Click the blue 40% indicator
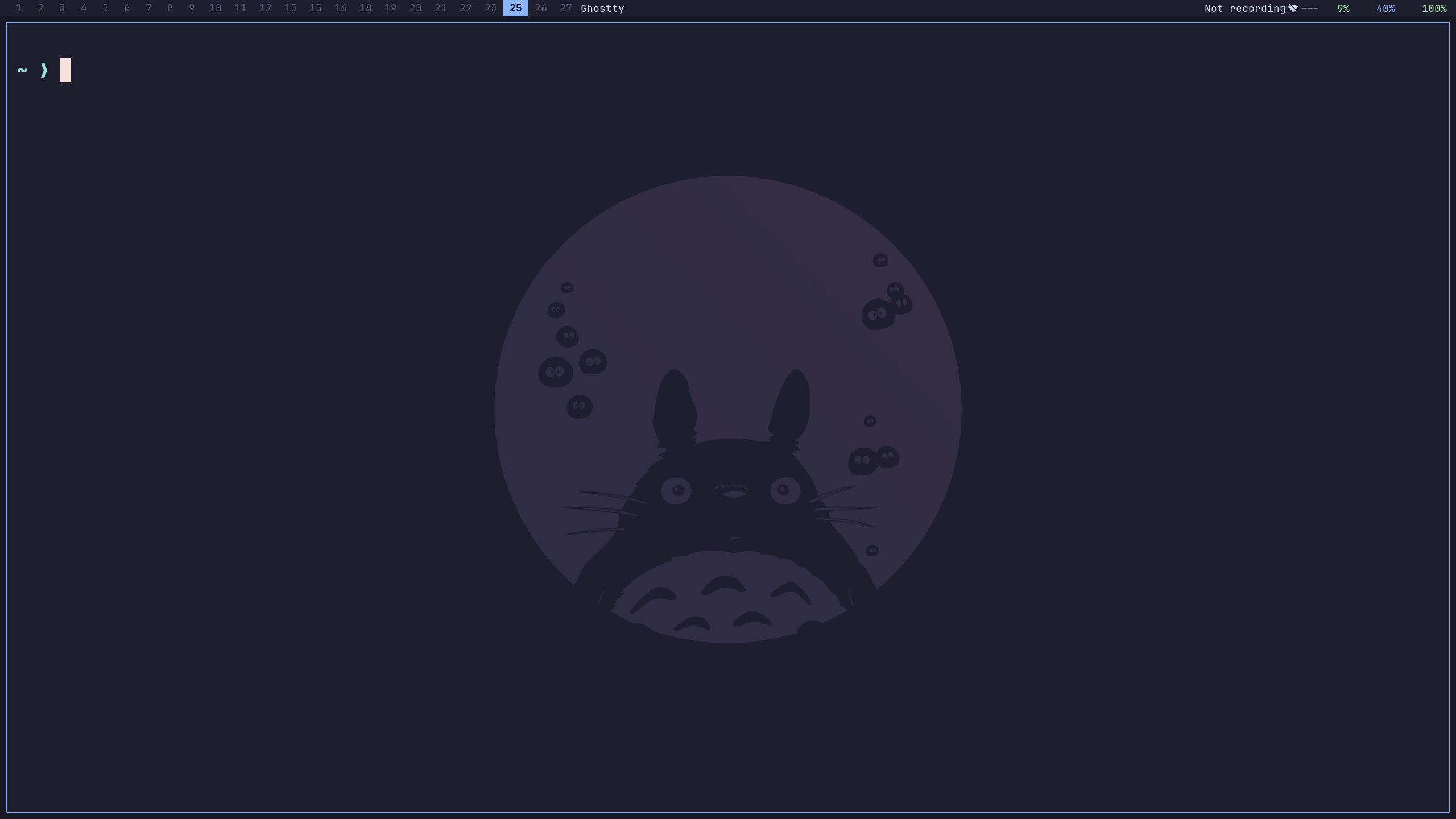 (x=1385, y=9)
